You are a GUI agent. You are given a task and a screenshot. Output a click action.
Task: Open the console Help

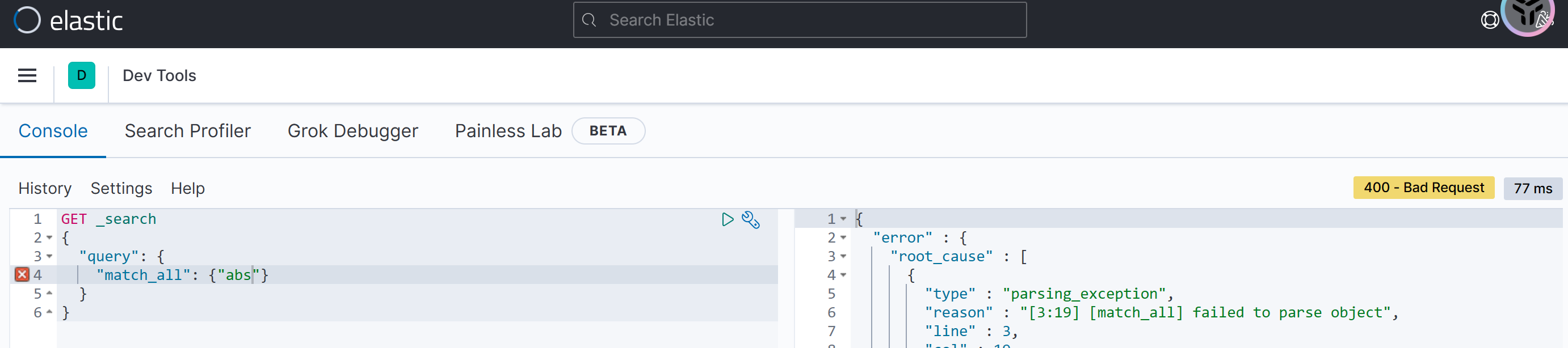pyautogui.click(x=187, y=189)
